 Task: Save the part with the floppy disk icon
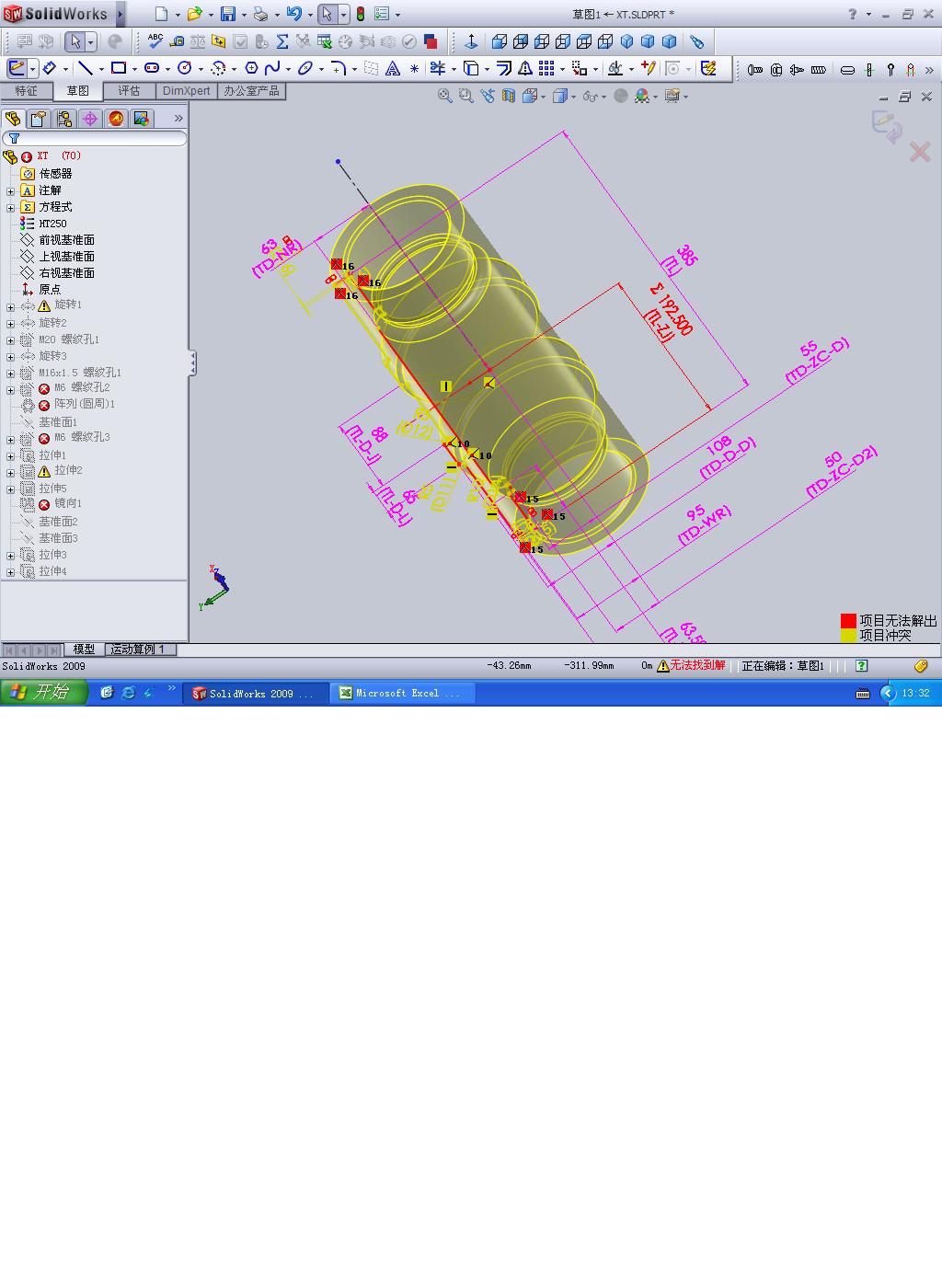(x=228, y=14)
